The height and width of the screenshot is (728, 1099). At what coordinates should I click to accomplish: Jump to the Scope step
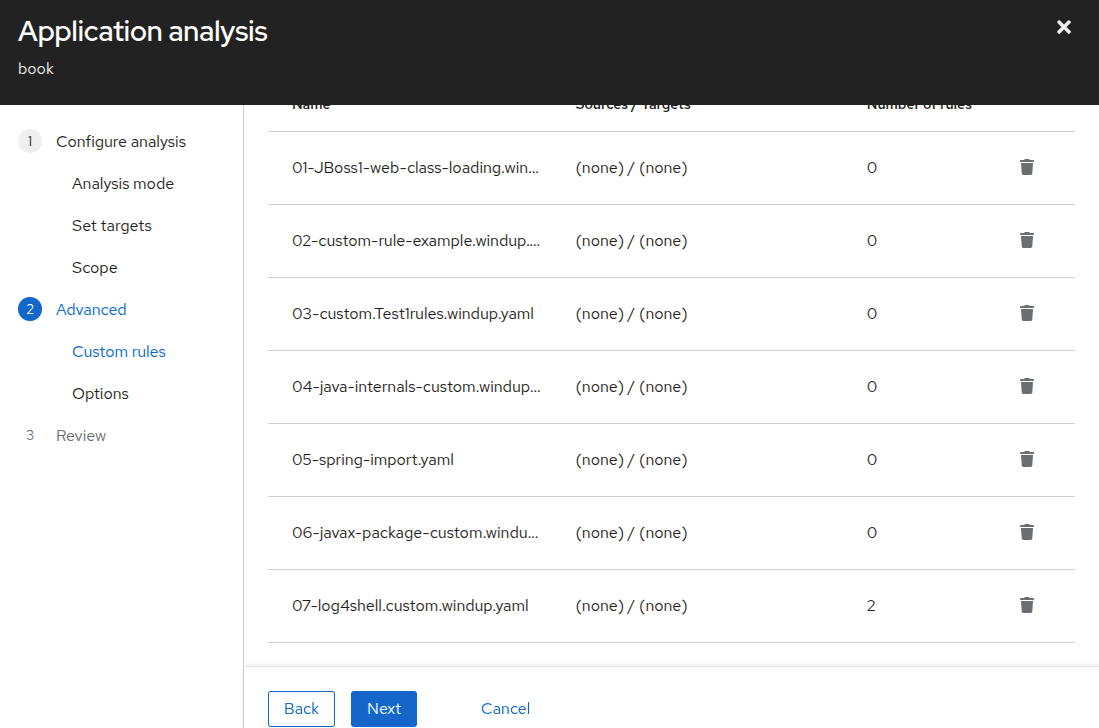tap(95, 268)
